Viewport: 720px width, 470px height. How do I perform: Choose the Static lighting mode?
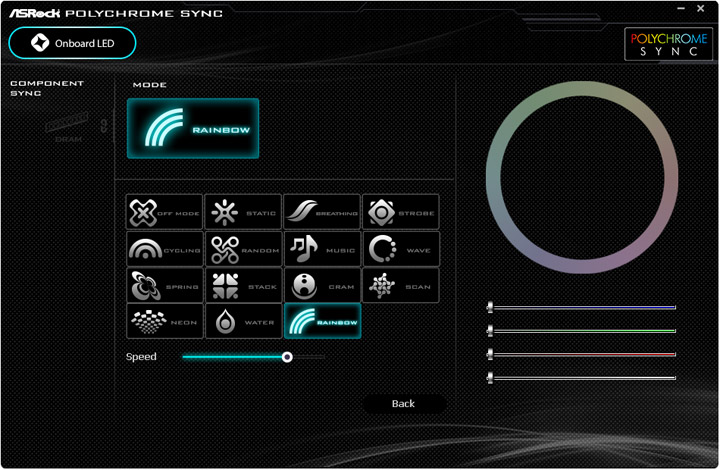[x=243, y=212]
